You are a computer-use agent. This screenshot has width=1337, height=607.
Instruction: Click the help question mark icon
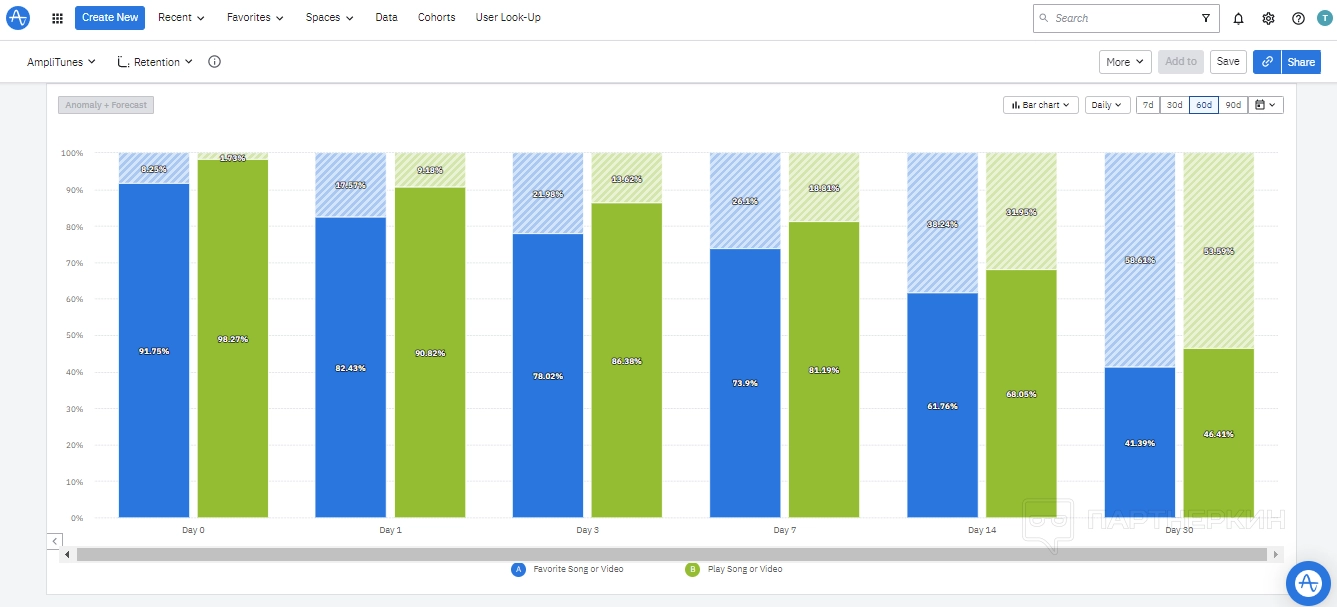[1298, 18]
